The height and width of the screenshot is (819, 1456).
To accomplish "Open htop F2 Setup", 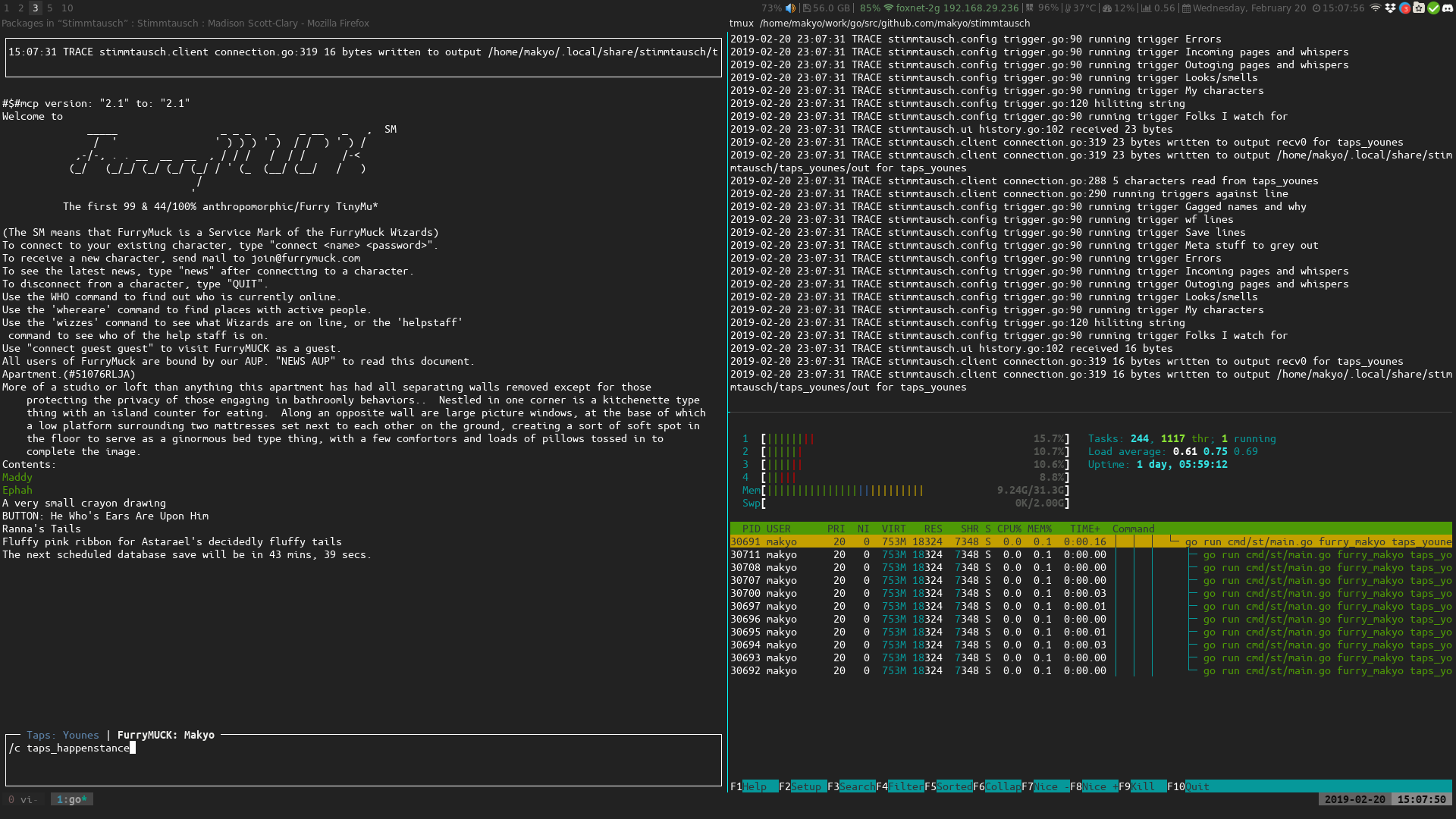I will tap(802, 786).
